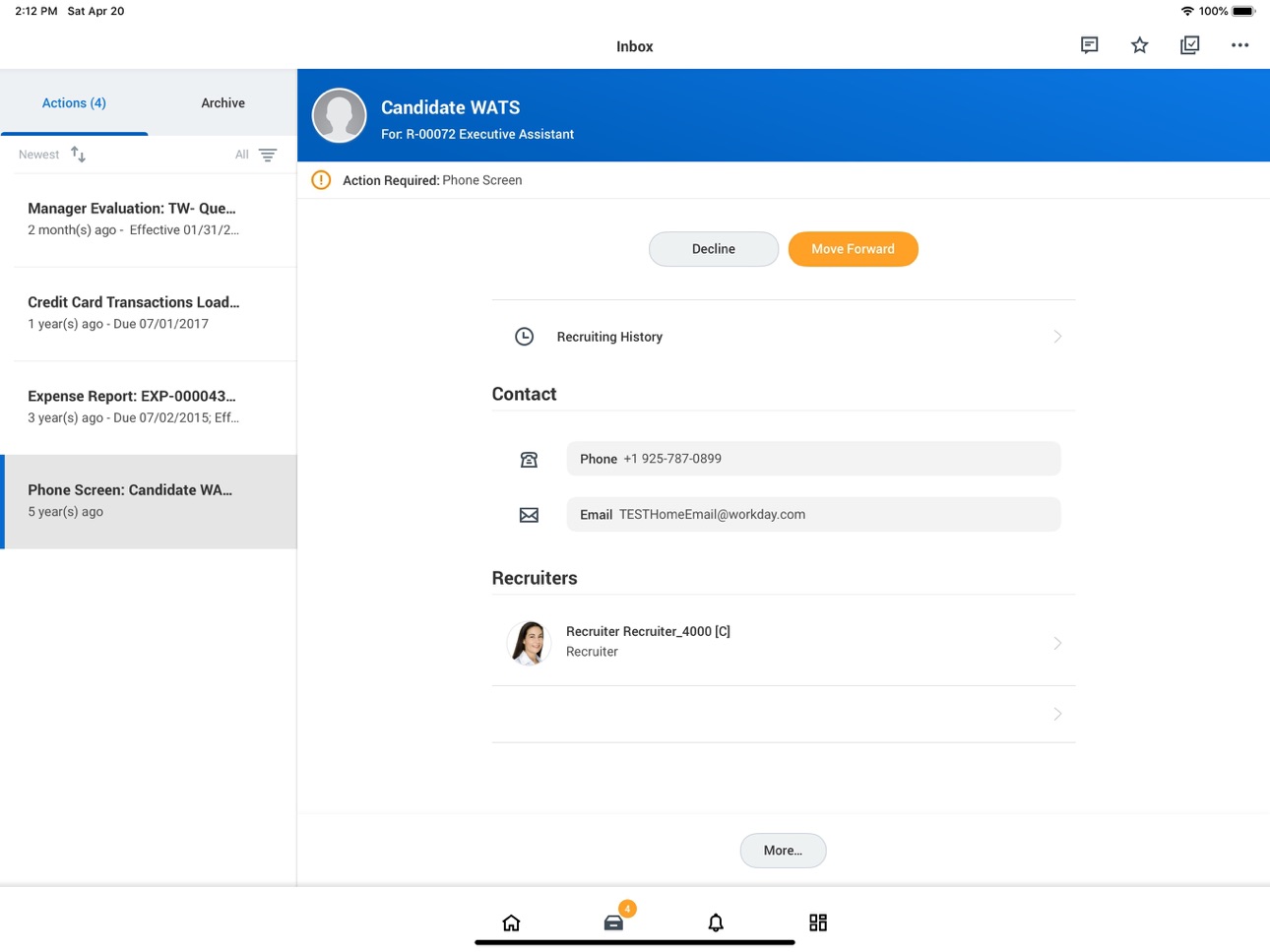Open the Inbox tray icon with badge
This screenshot has width=1270, height=952.
[x=613, y=920]
